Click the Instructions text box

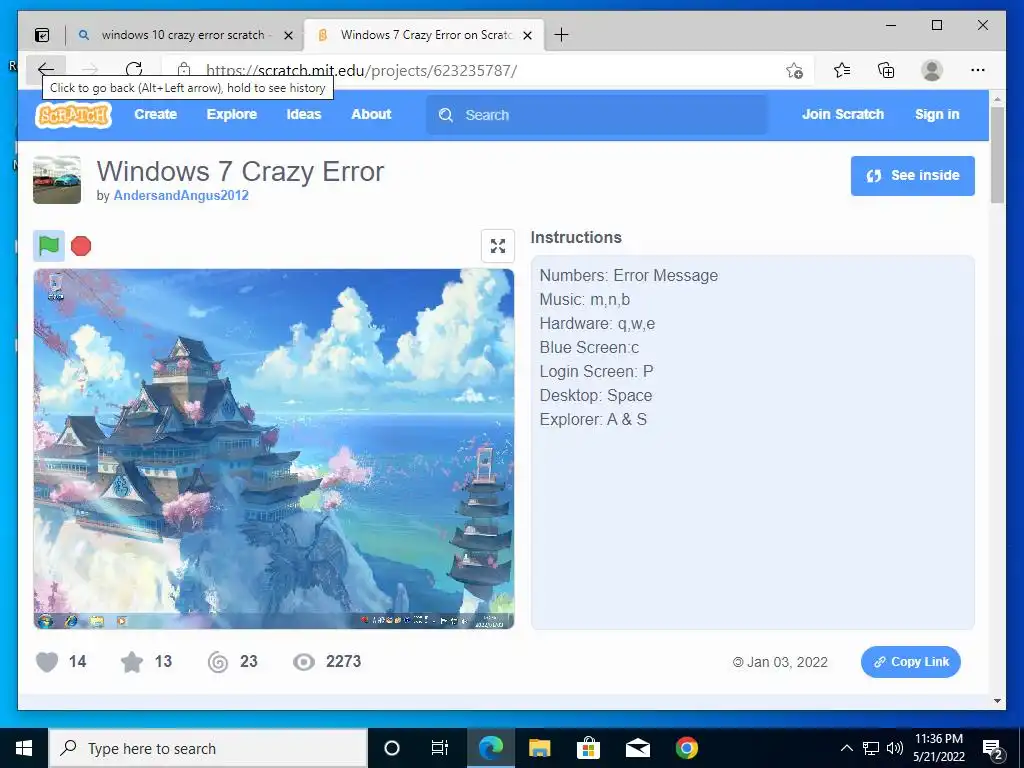[x=752, y=442]
